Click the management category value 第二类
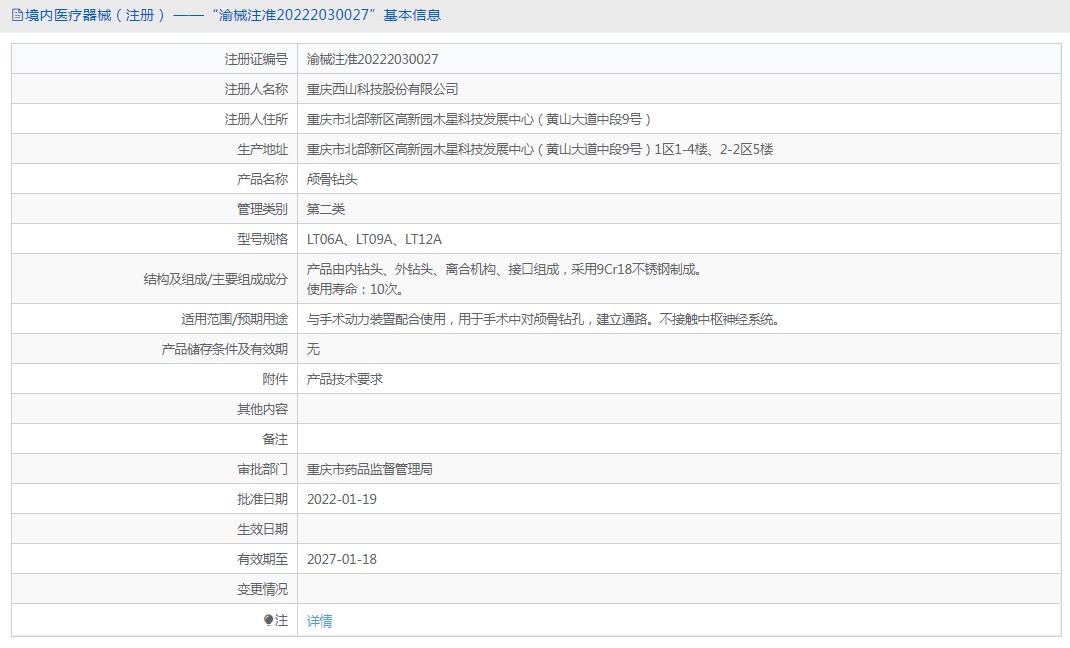Image resolution: width=1070 pixels, height=648 pixels. coord(325,209)
